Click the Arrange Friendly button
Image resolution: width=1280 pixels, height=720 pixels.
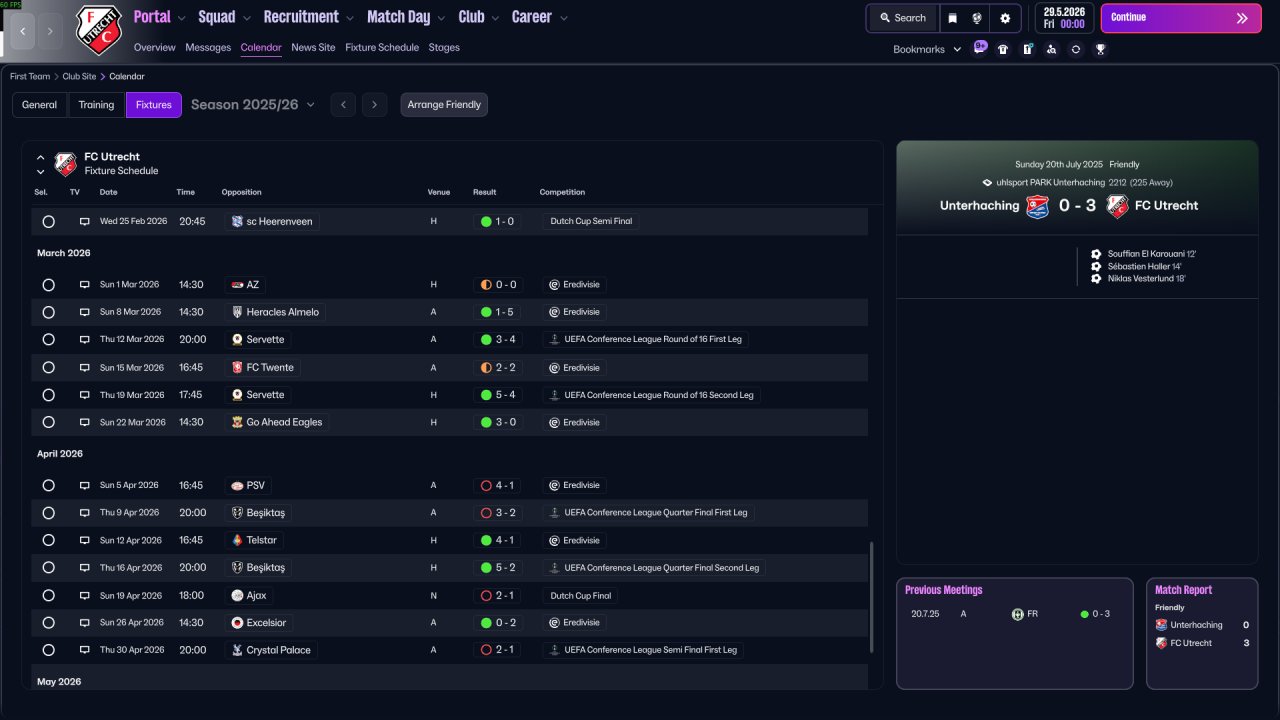coord(444,105)
